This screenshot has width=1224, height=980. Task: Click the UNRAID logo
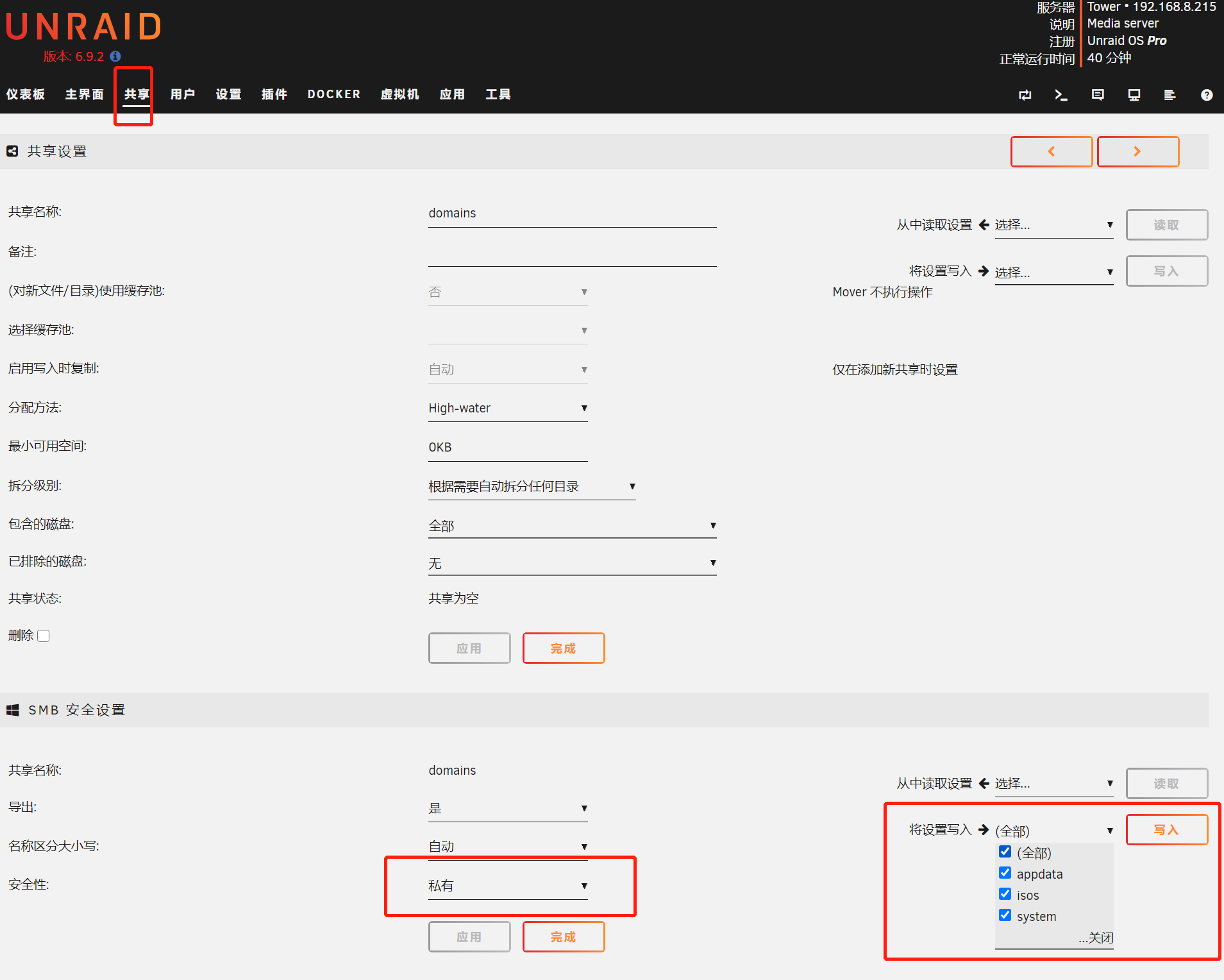83,27
